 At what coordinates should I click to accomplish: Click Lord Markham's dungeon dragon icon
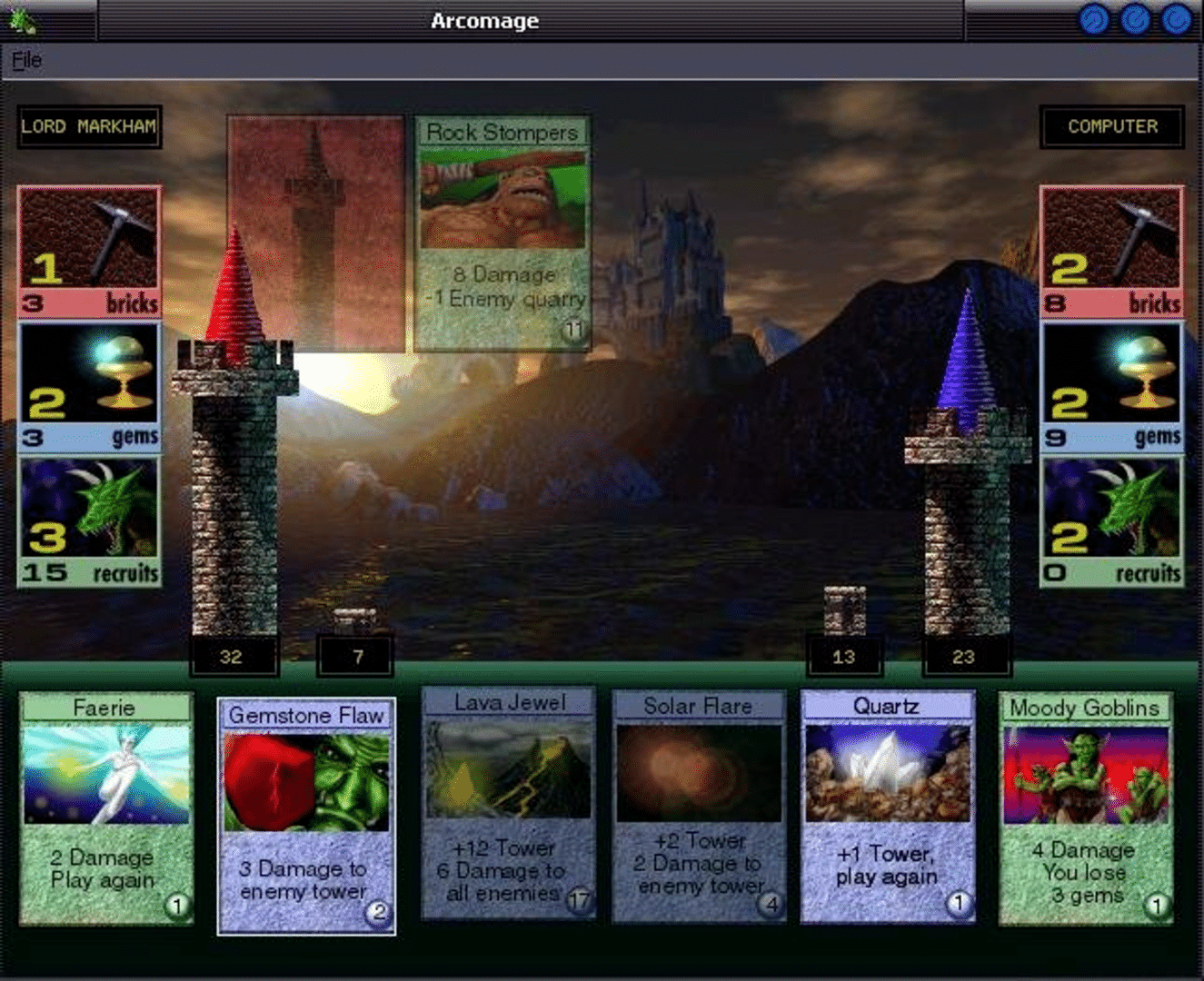pyautogui.click(x=89, y=509)
